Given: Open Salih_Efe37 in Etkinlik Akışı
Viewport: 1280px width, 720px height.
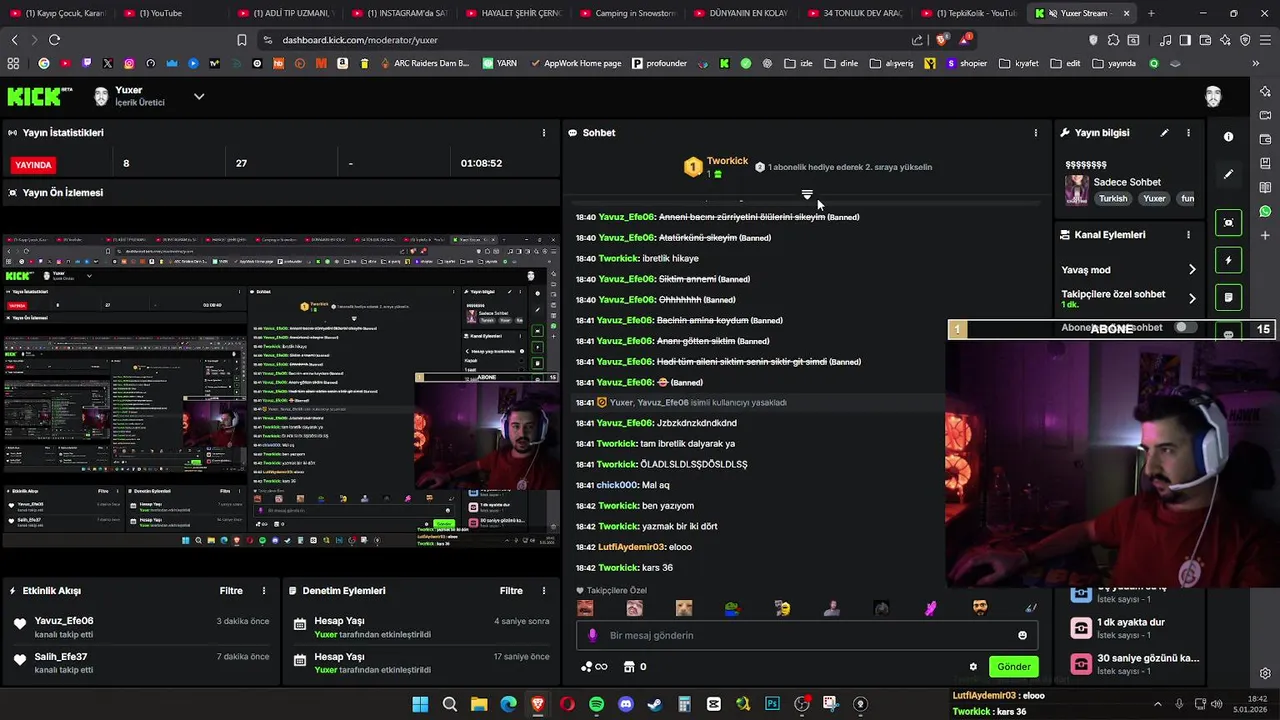Looking at the screenshot, I should click(x=61, y=657).
